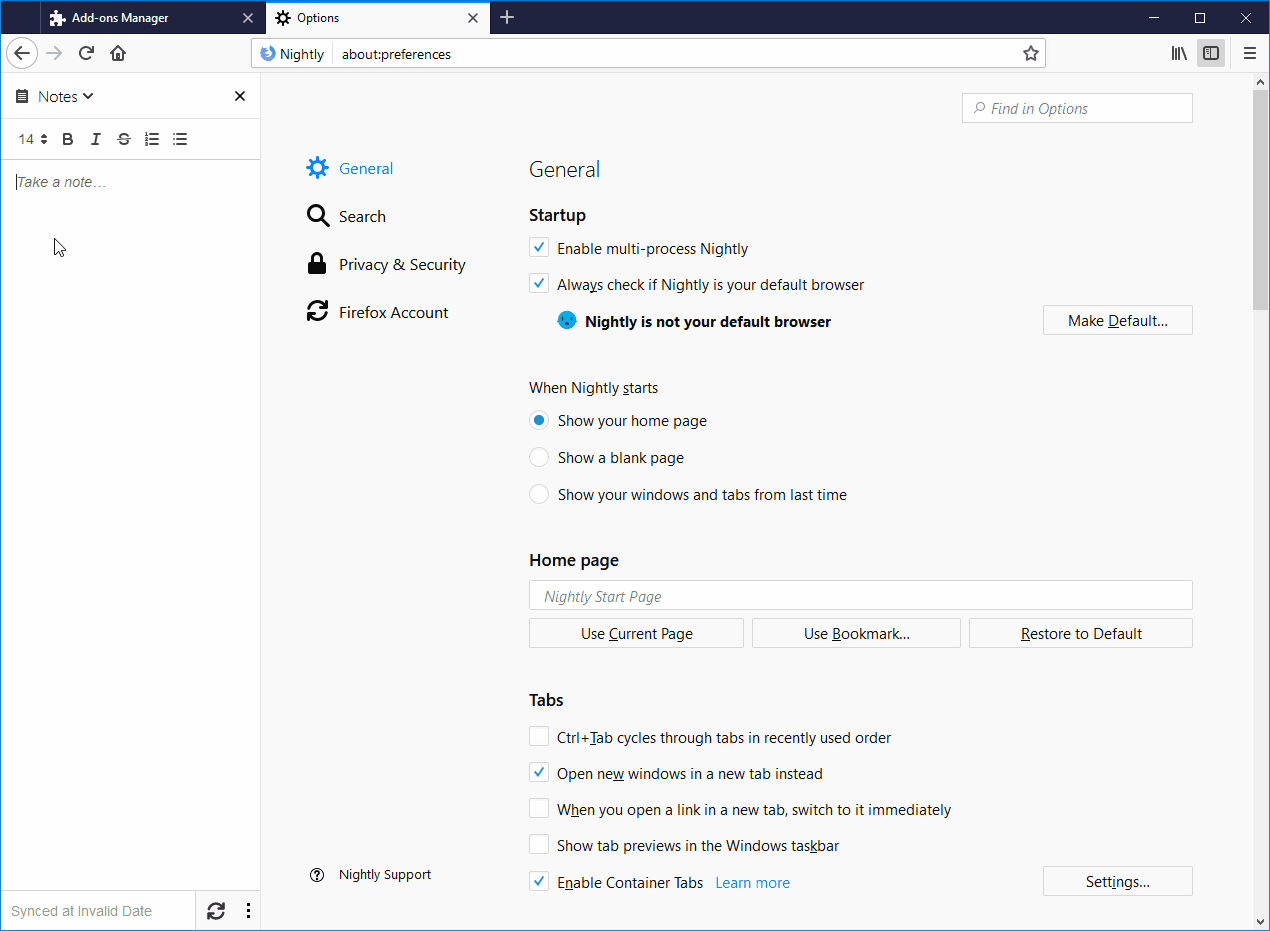1270x931 pixels.
Task: Sync notes with the refresh icon
Action: pyautogui.click(x=216, y=910)
